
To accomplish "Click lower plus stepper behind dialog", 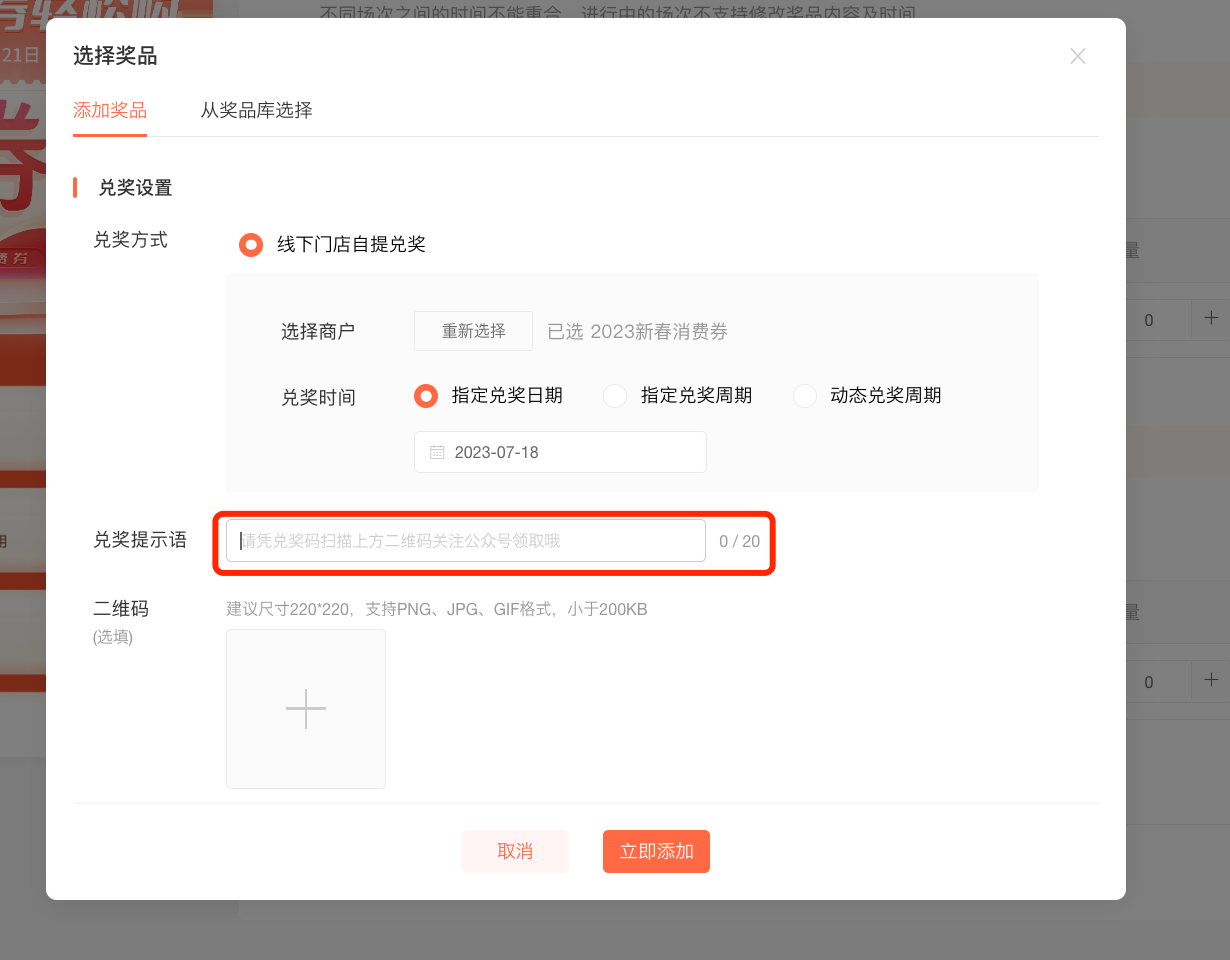I will pyautogui.click(x=1211, y=680).
